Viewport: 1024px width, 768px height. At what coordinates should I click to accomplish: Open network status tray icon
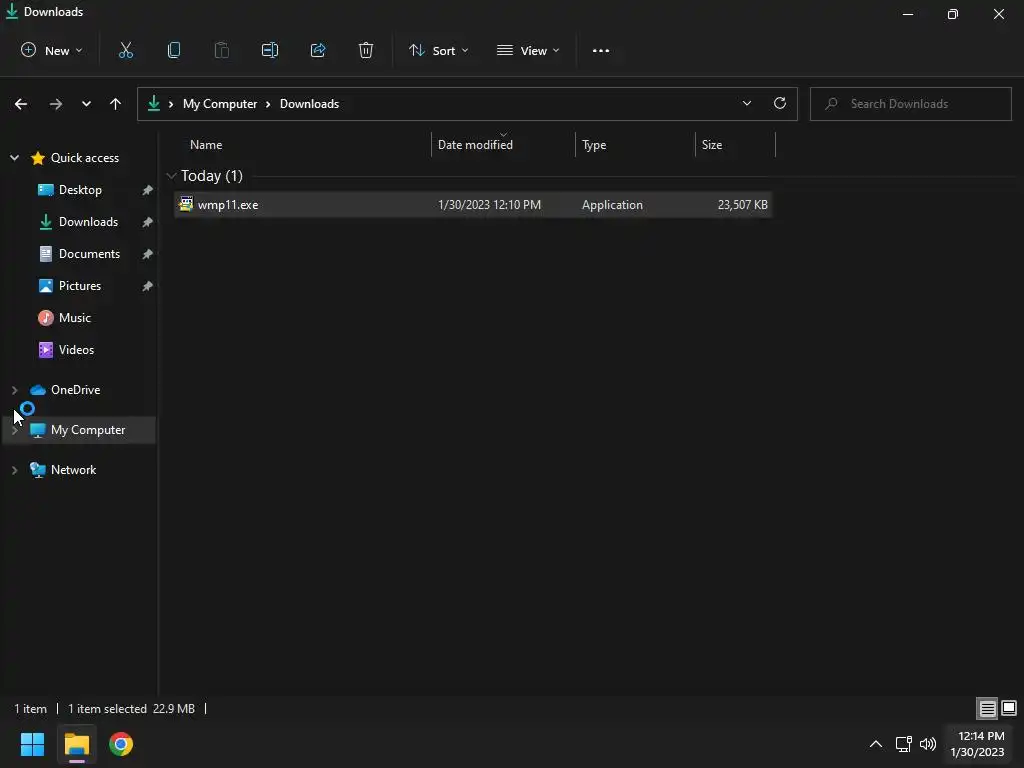coord(904,744)
